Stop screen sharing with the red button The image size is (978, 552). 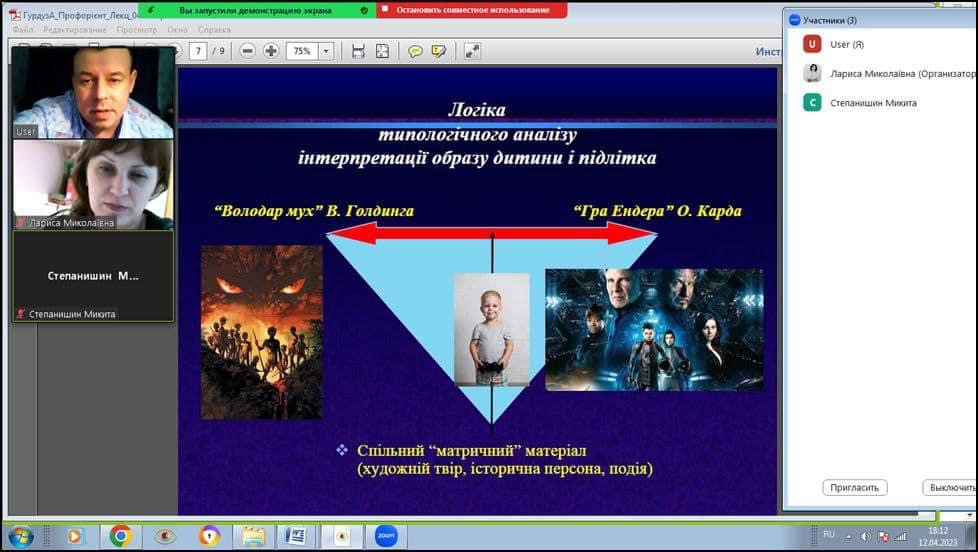tap(472, 10)
